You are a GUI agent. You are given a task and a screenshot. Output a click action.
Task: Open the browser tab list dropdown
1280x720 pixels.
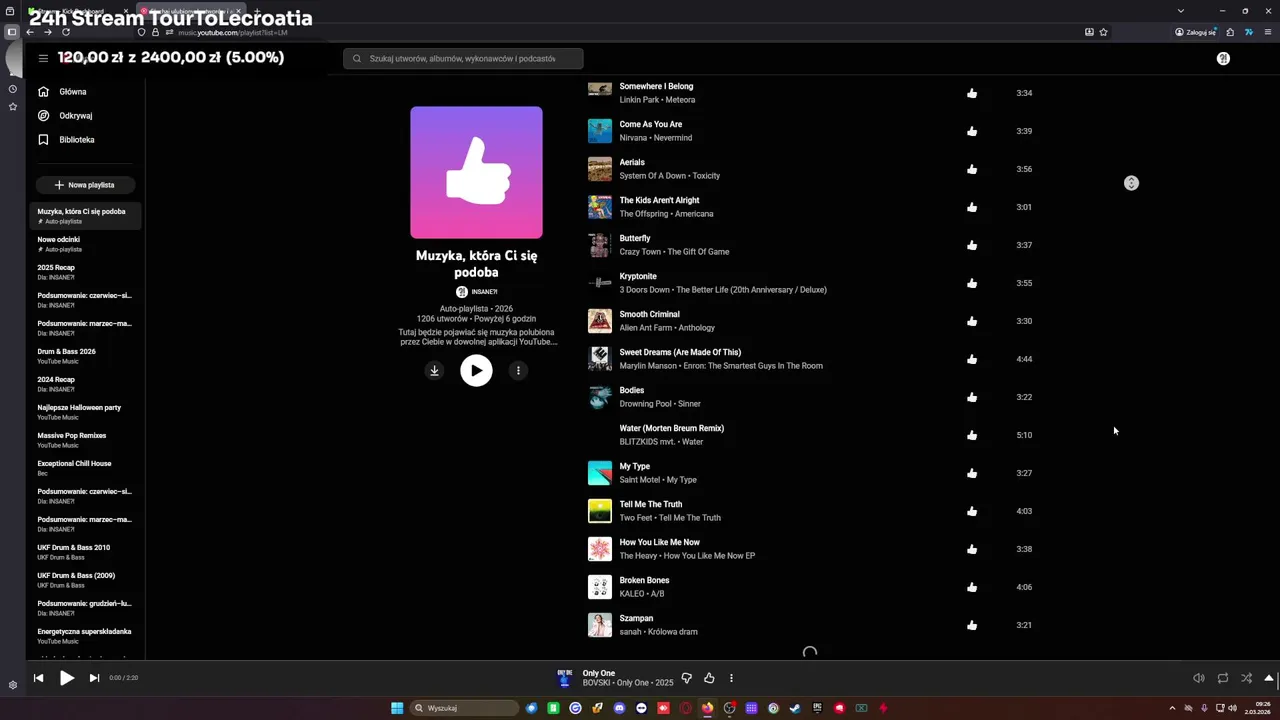click(x=1182, y=11)
